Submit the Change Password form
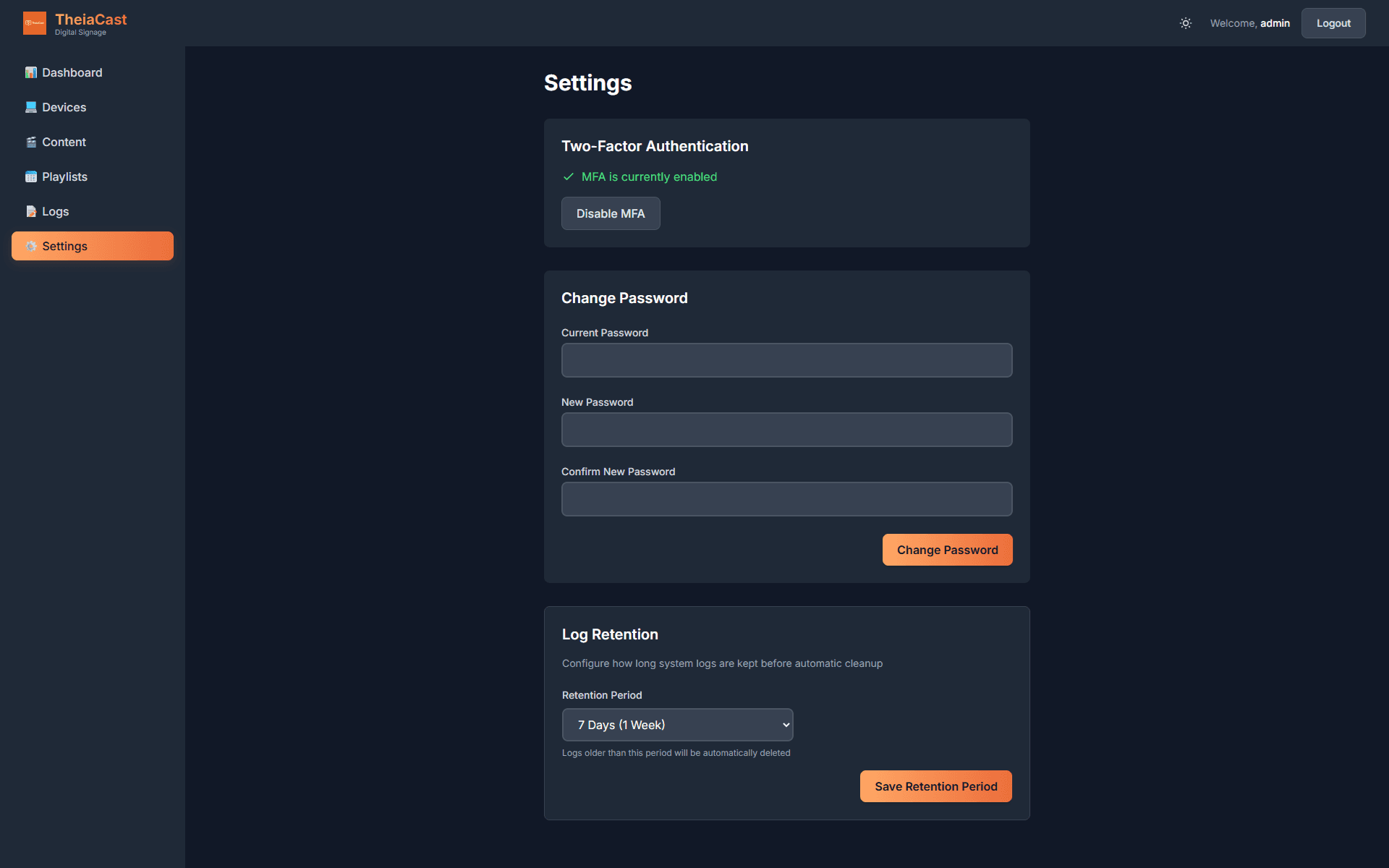Image resolution: width=1389 pixels, height=868 pixels. [x=947, y=550]
